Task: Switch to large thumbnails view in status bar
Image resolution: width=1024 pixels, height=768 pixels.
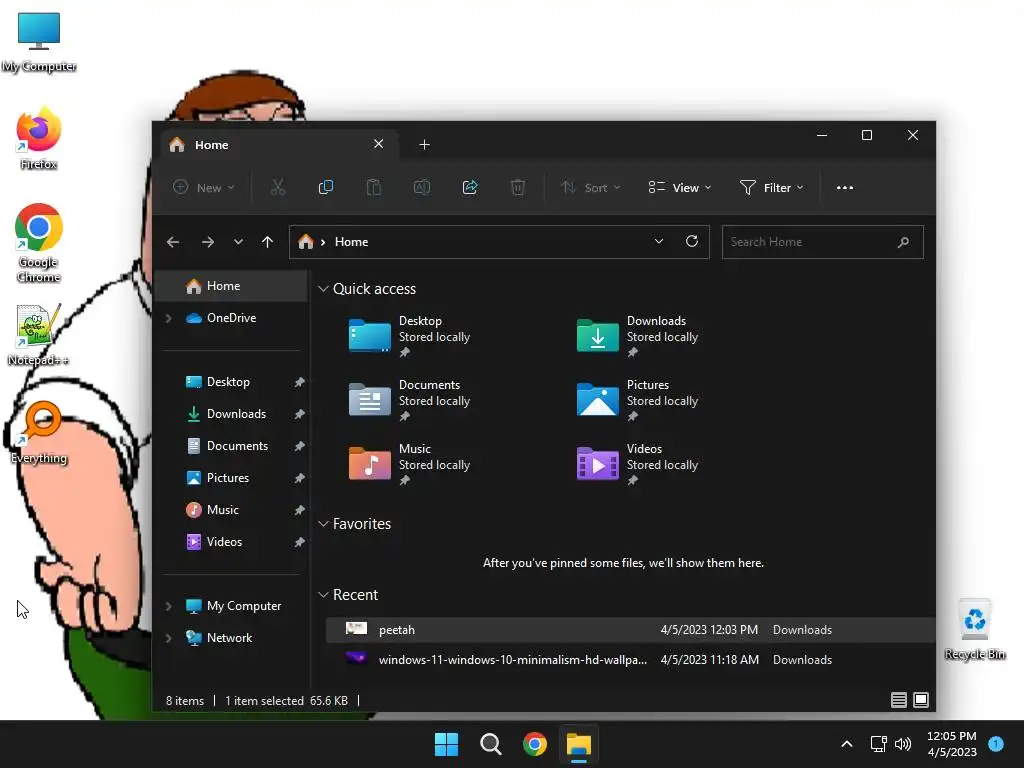Action: click(x=921, y=700)
